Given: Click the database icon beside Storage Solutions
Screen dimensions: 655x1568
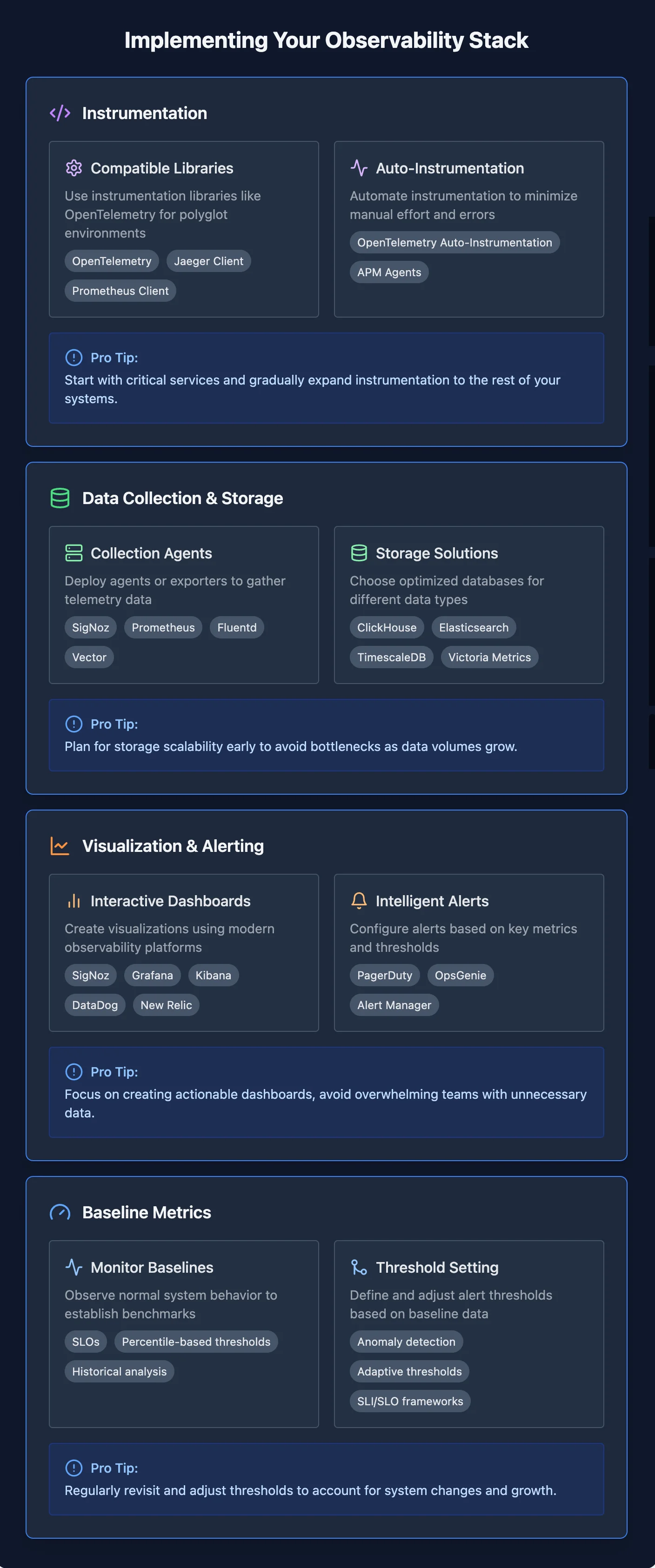Looking at the screenshot, I should [359, 553].
